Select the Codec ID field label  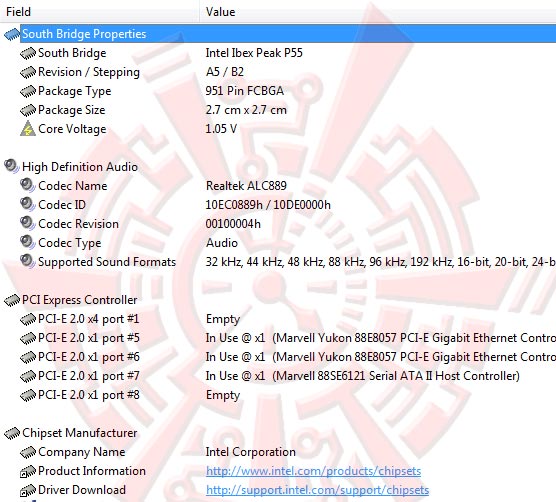tap(62, 205)
